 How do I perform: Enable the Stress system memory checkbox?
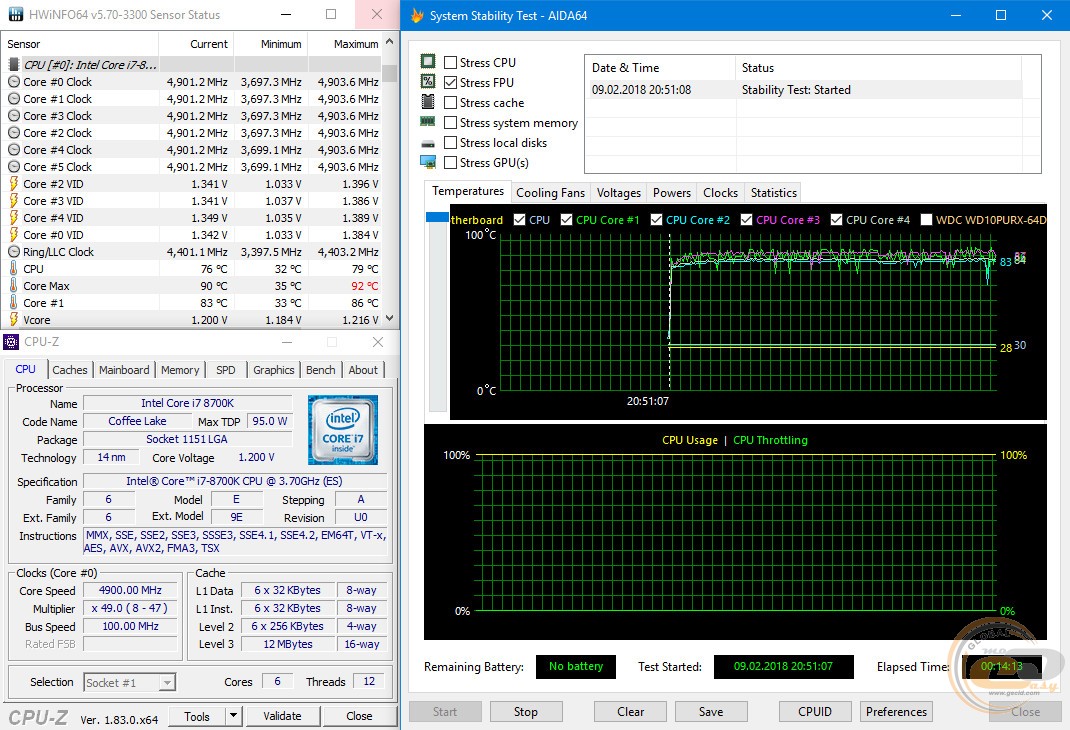point(450,122)
